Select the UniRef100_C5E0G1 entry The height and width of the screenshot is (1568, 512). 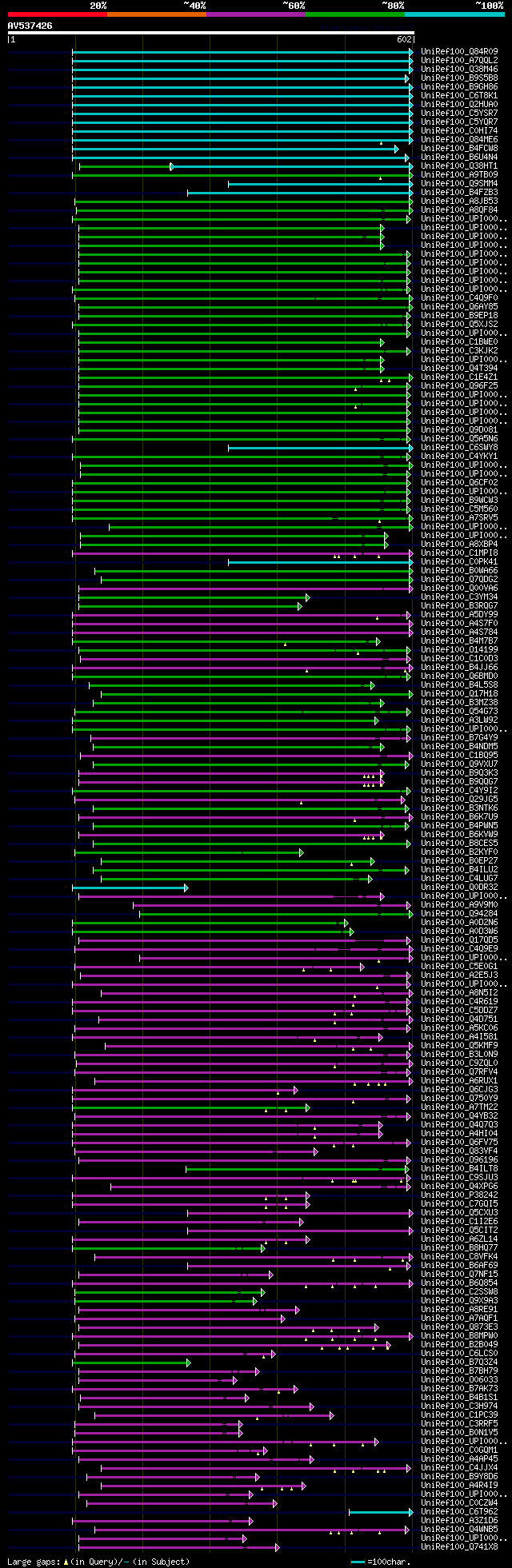click(x=459, y=967)
